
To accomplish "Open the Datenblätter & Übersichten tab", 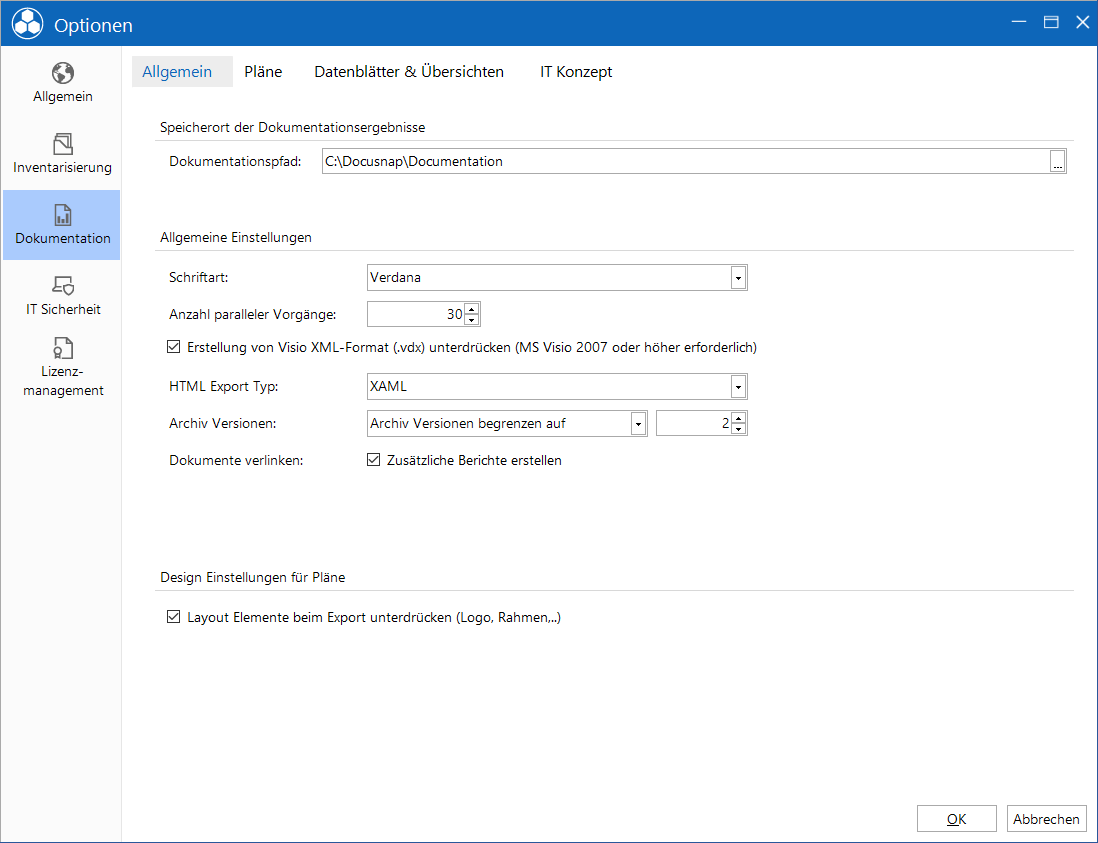I will click(x=409, y=71).
